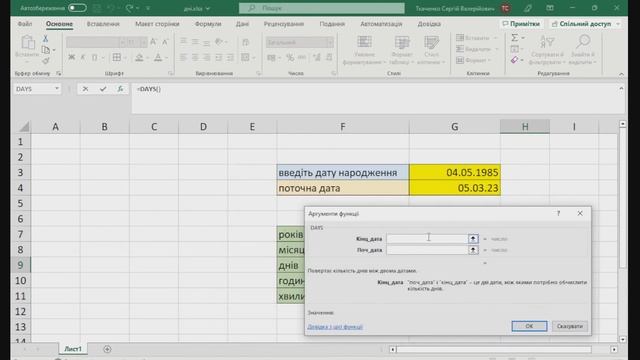Select cell with date 04.05.1985
This screenshot has height=360, width=640.
pos(455,172)
